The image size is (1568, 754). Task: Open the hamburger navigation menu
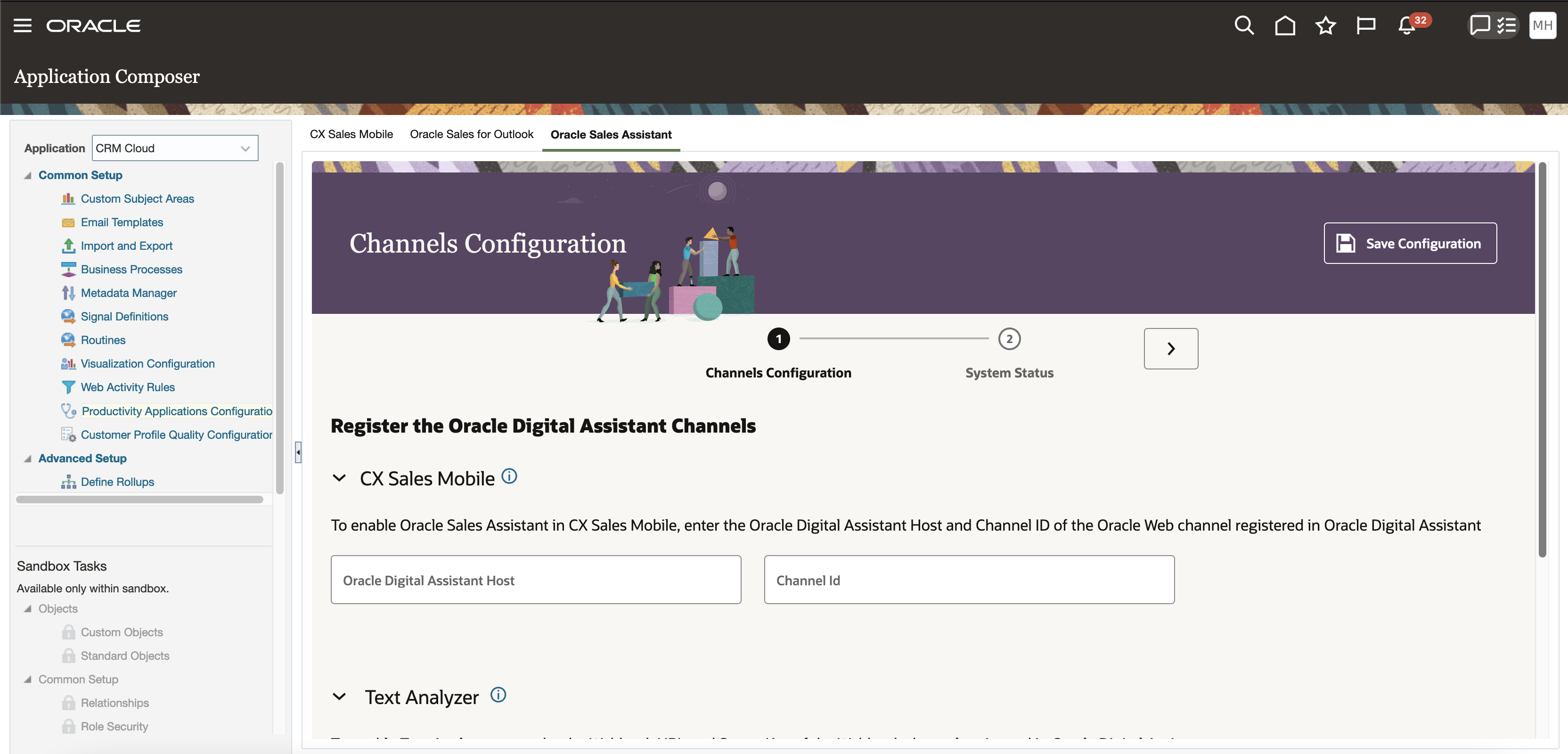[x=23, y=25]
